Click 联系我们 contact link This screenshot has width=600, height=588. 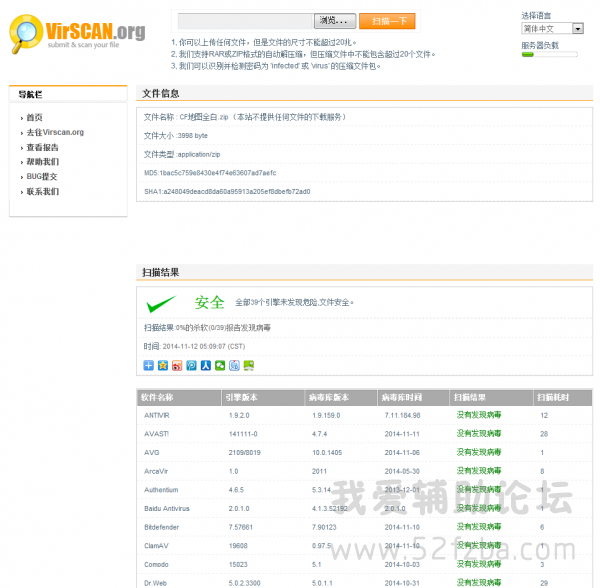[42, 191]
